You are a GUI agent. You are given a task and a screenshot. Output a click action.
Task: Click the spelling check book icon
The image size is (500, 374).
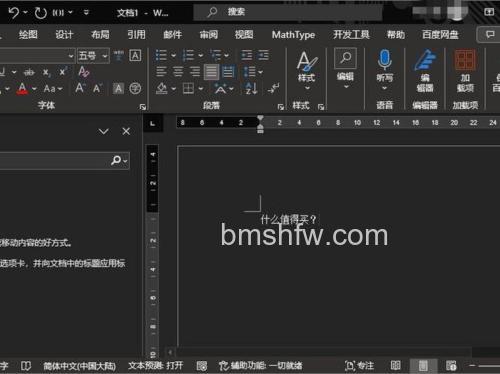click(x=26, y=366)
